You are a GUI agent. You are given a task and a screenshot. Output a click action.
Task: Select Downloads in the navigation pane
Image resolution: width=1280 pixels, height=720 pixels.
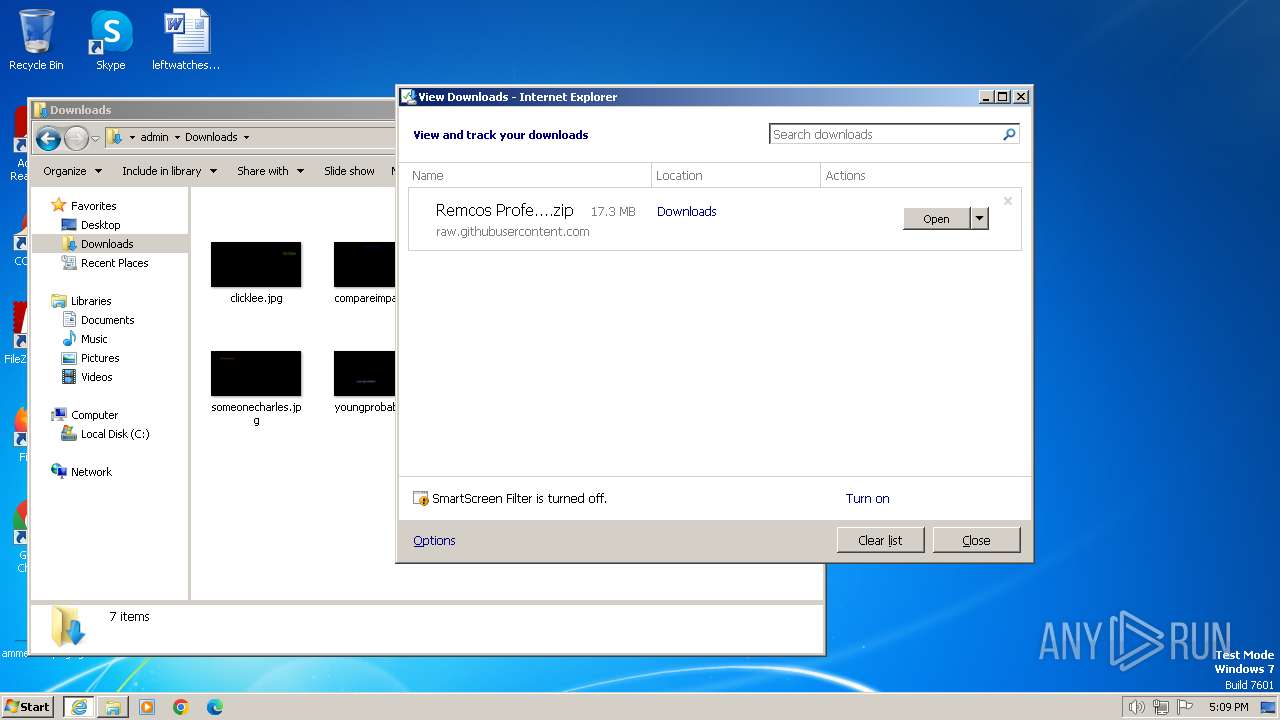107,244
